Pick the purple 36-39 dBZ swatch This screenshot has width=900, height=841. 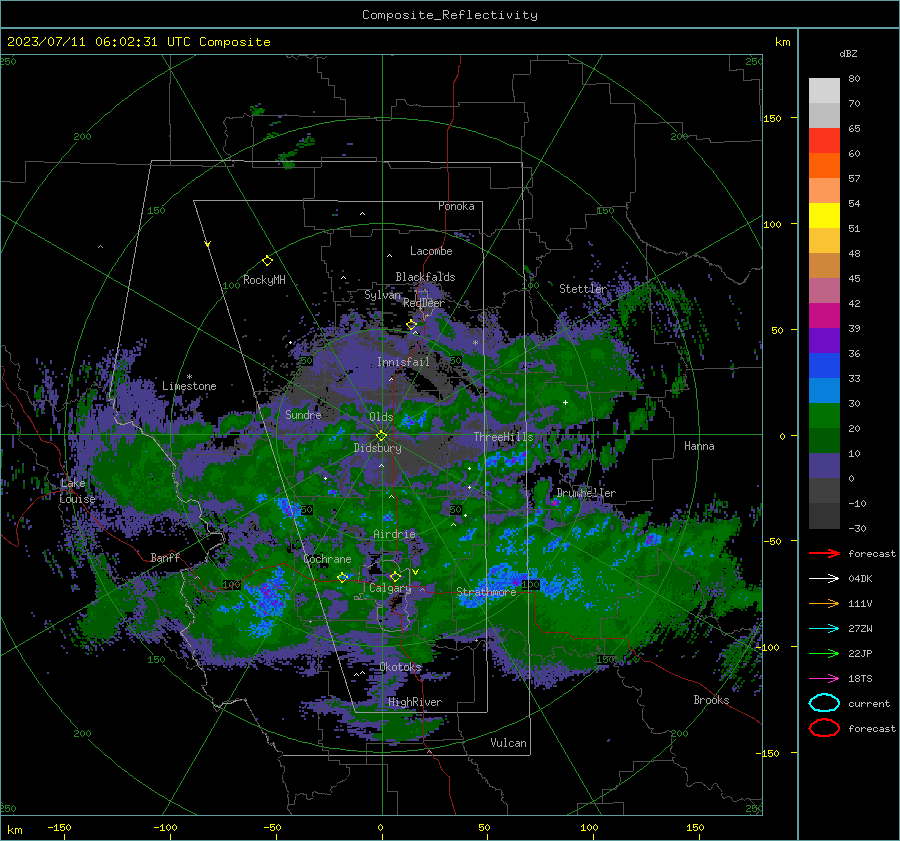click(824, 340)
